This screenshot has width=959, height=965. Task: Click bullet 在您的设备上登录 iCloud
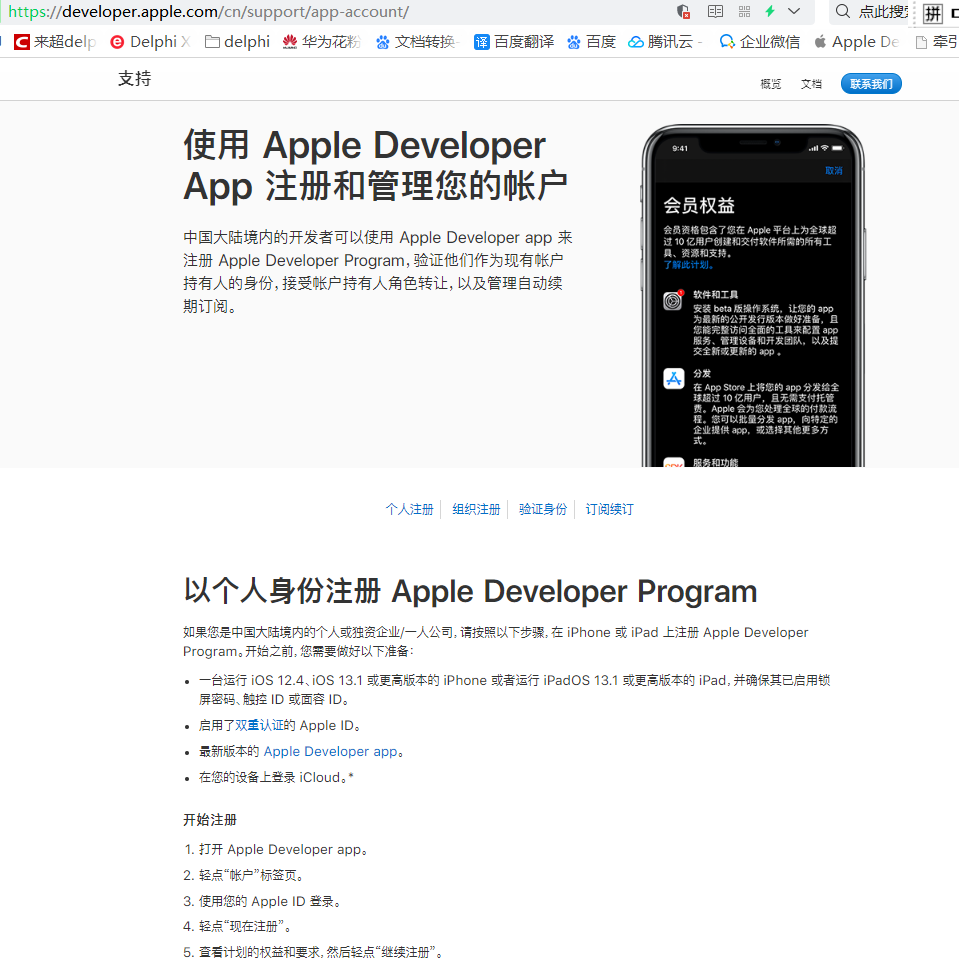click(x=276, y=777)
